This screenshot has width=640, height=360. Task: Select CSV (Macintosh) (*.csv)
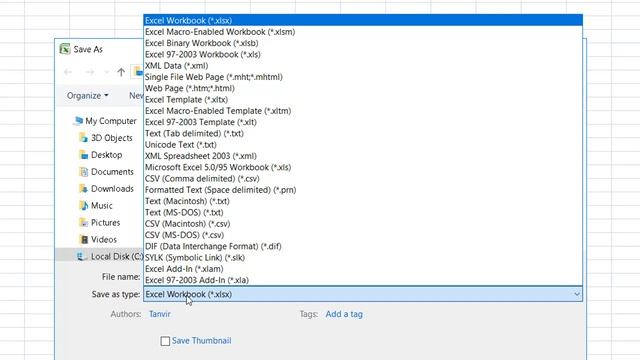pos(363,224)
